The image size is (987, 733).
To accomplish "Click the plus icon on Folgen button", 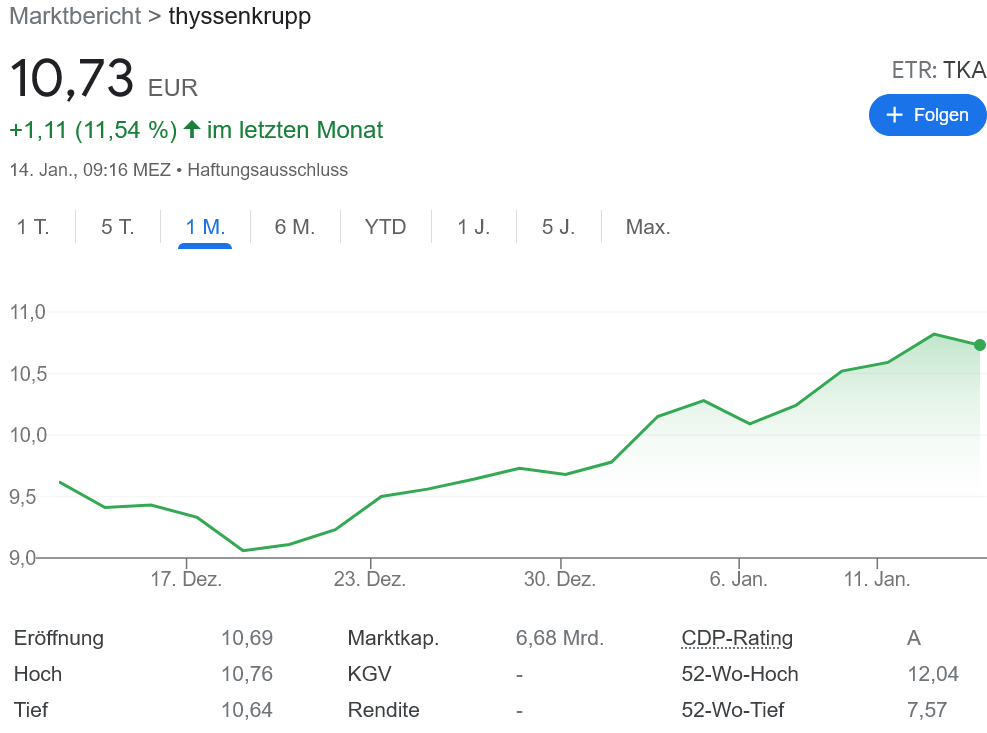I will pyautogui.click(x=897, y=115).
